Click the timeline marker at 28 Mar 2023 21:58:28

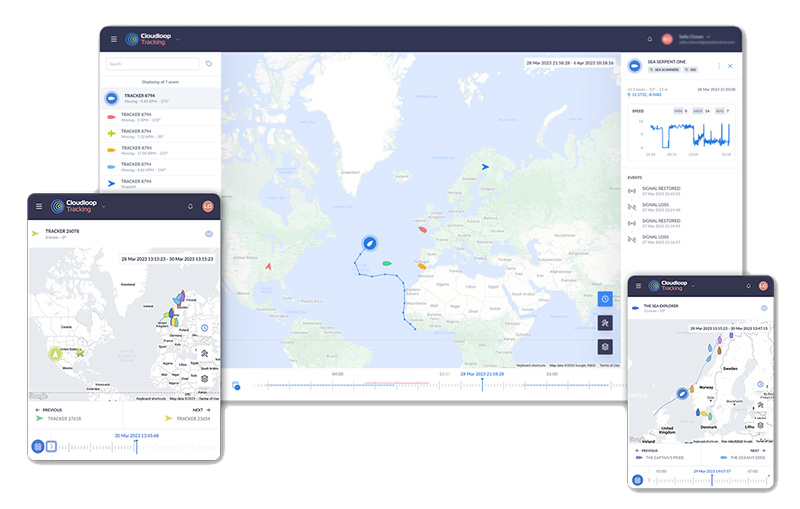[482, 383]
